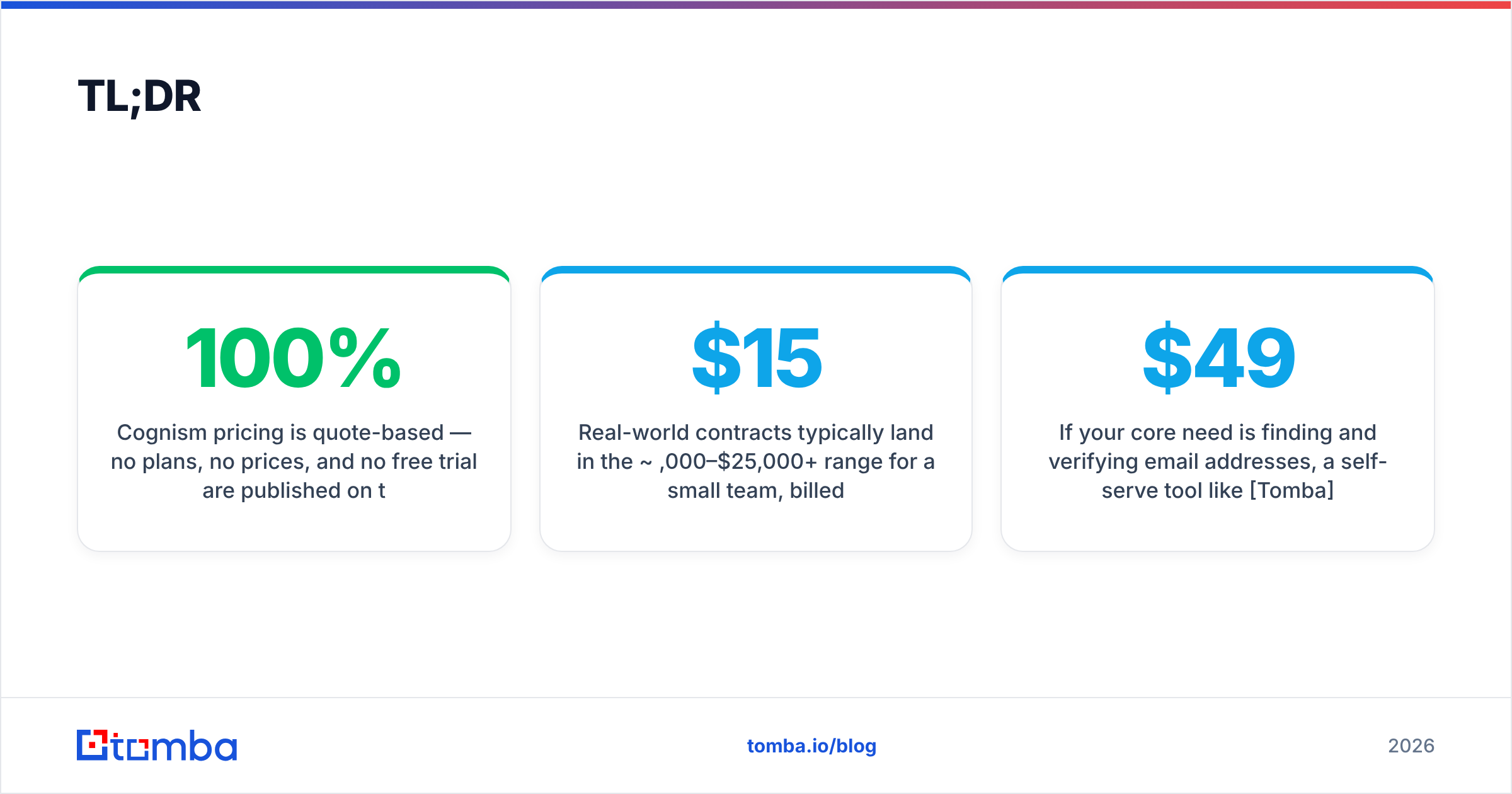
Task: Click the red square in Tomba logo
Action: coord(93,745)
